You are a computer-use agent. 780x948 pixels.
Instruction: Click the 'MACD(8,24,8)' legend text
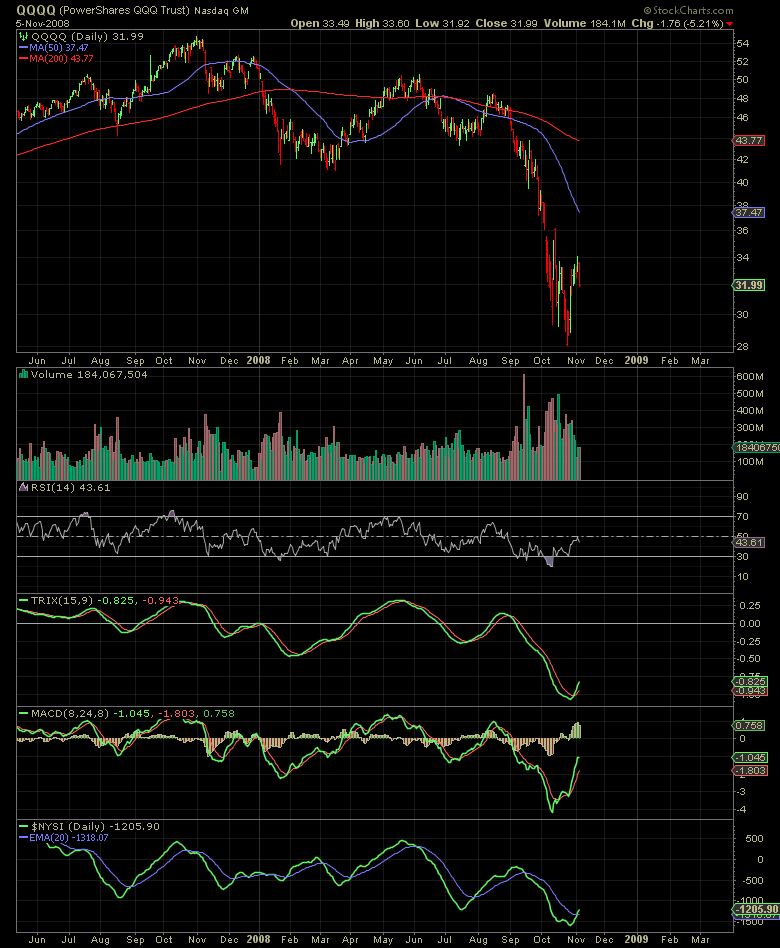coord(70,713)
